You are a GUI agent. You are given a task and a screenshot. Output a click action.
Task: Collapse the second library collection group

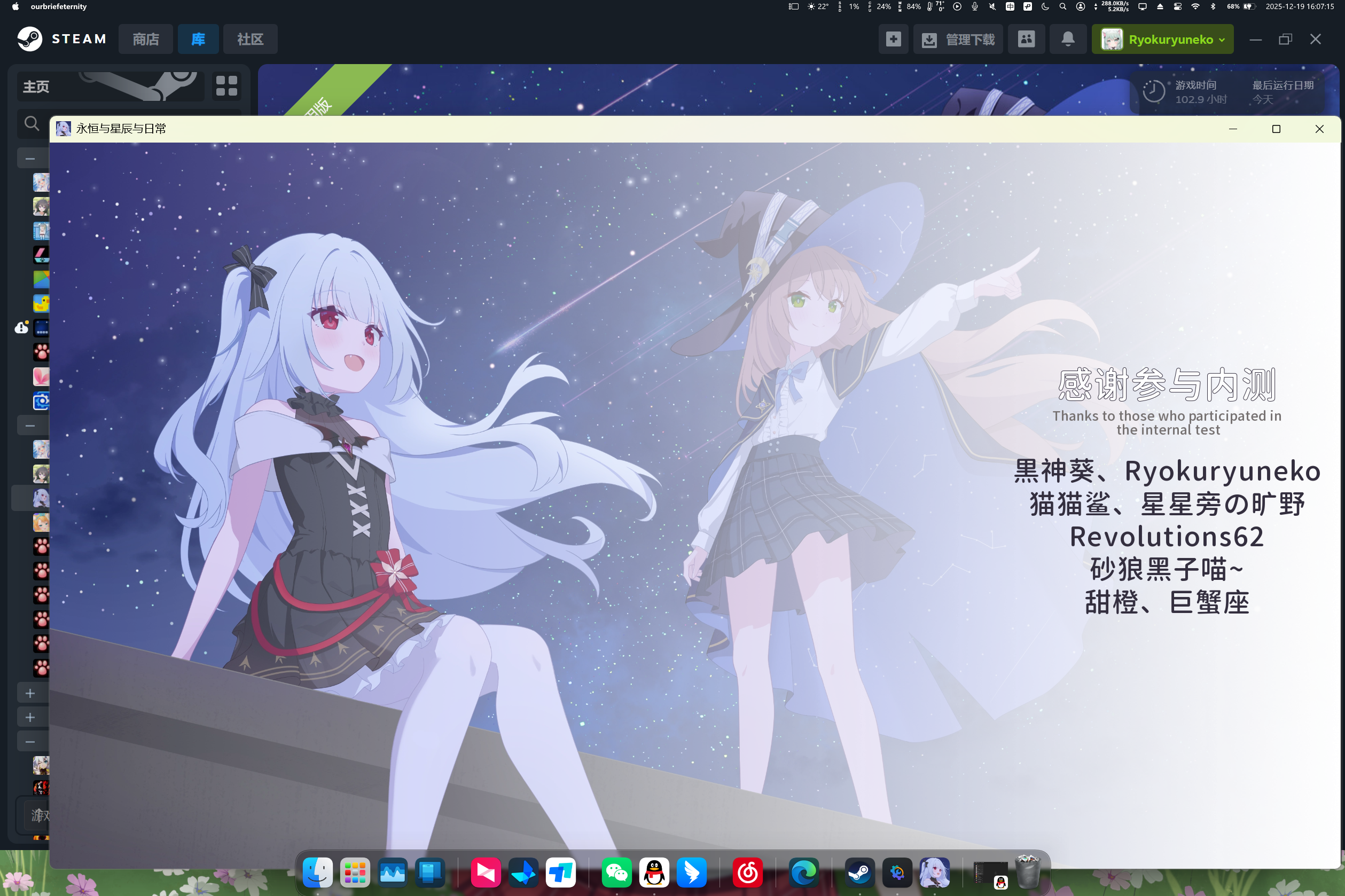click(x=30, y=426)
